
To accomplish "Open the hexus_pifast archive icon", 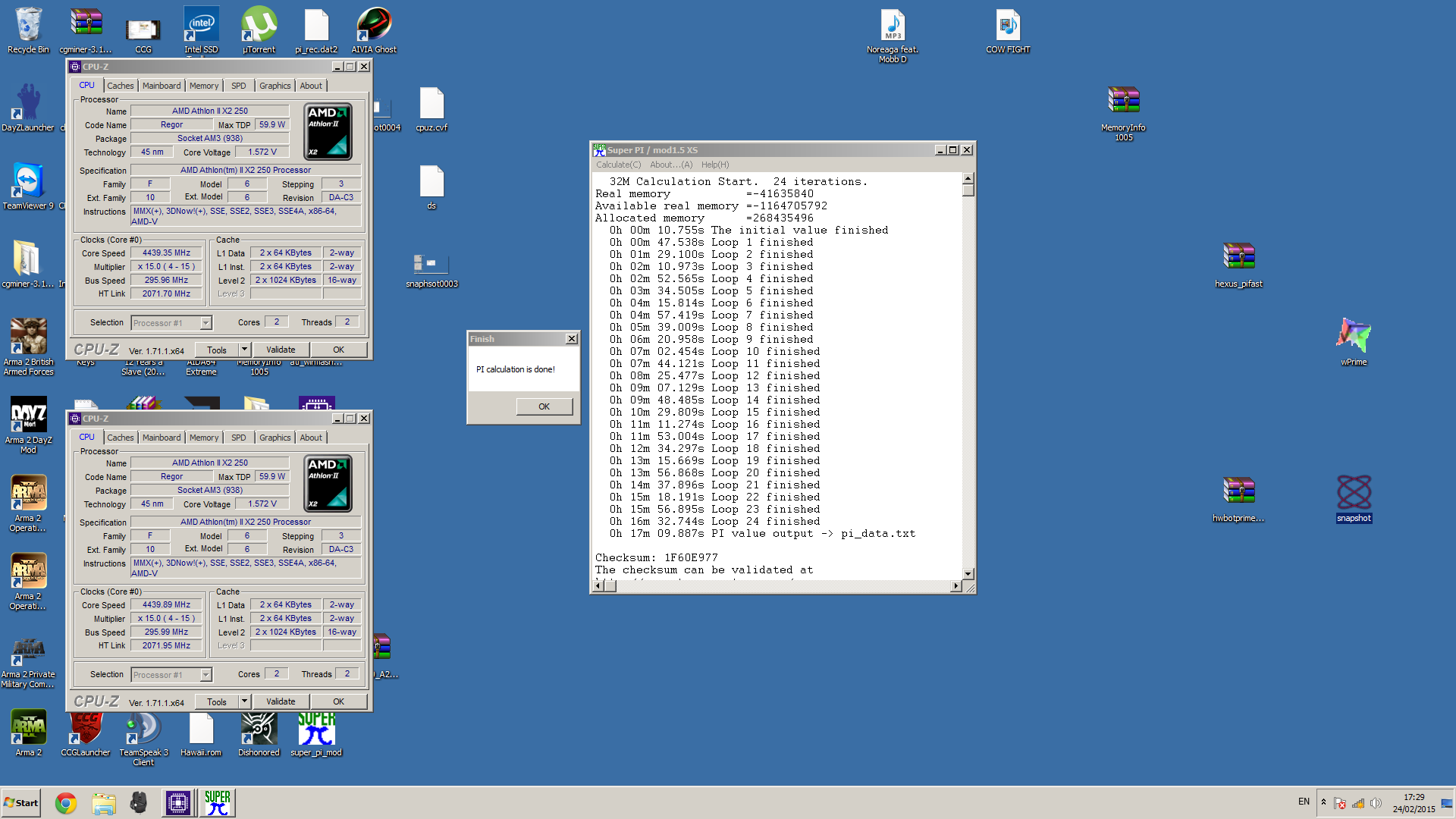I will pos(1238,265).
